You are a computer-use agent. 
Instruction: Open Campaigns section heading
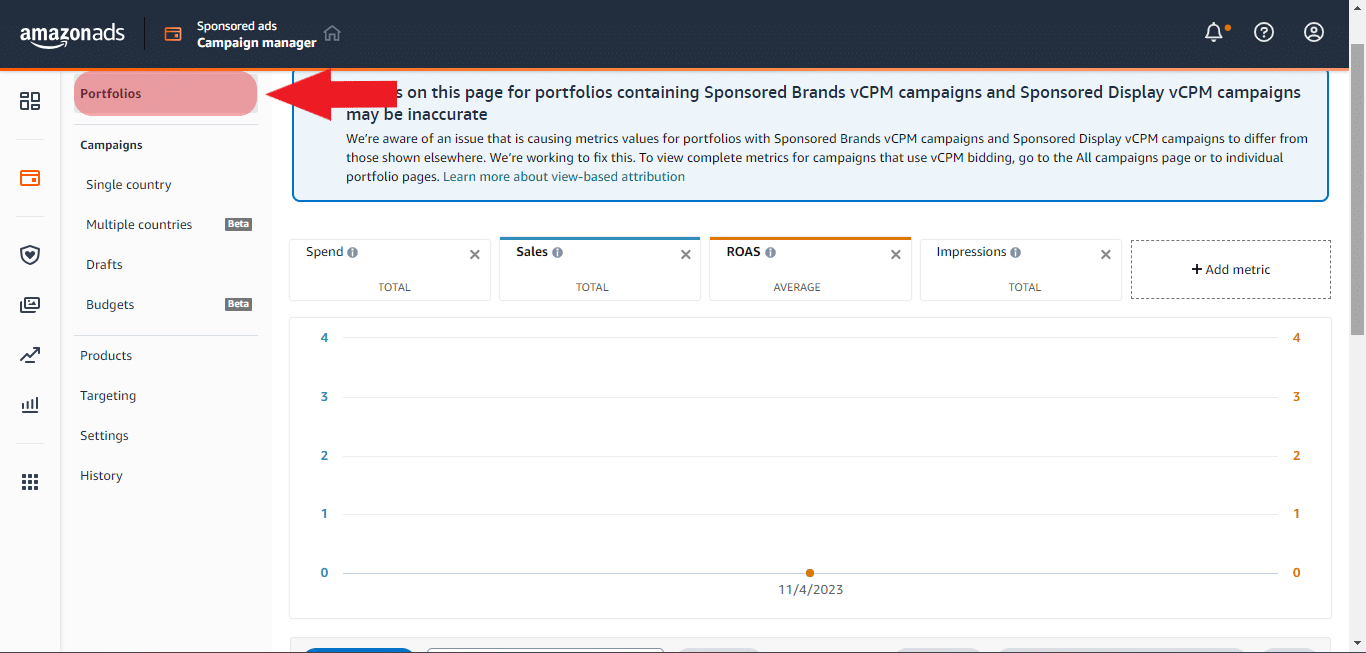[x=111, y=145]
